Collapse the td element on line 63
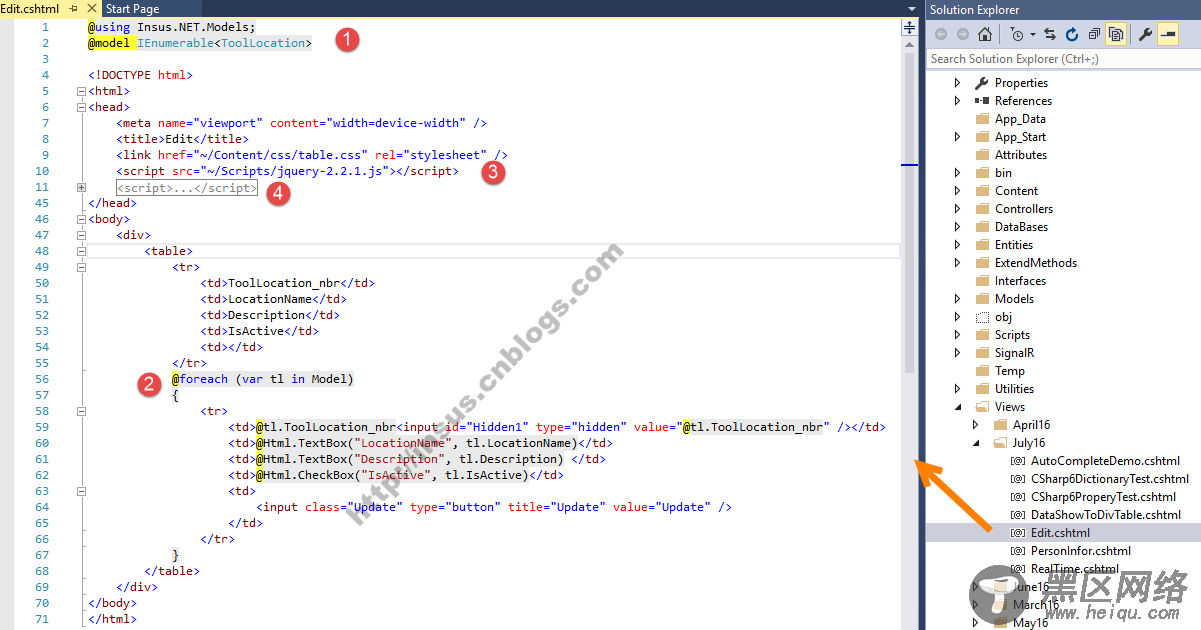Image resolution: width=1201 pixels, height=630 pixels. [81, 491]
